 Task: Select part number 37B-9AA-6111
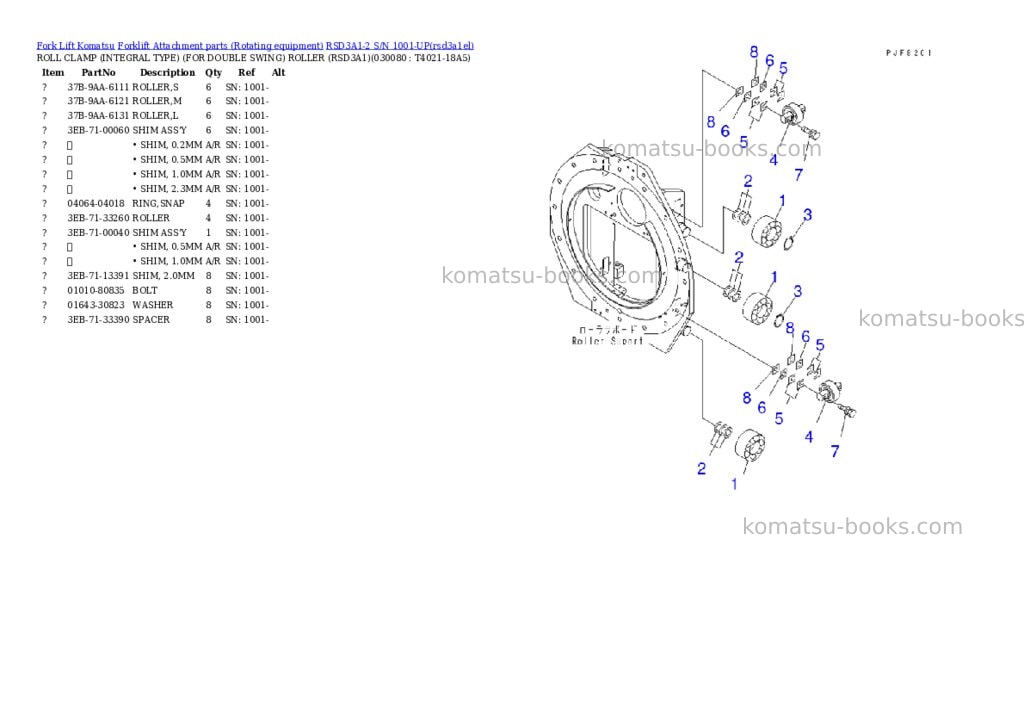[98, 87]
